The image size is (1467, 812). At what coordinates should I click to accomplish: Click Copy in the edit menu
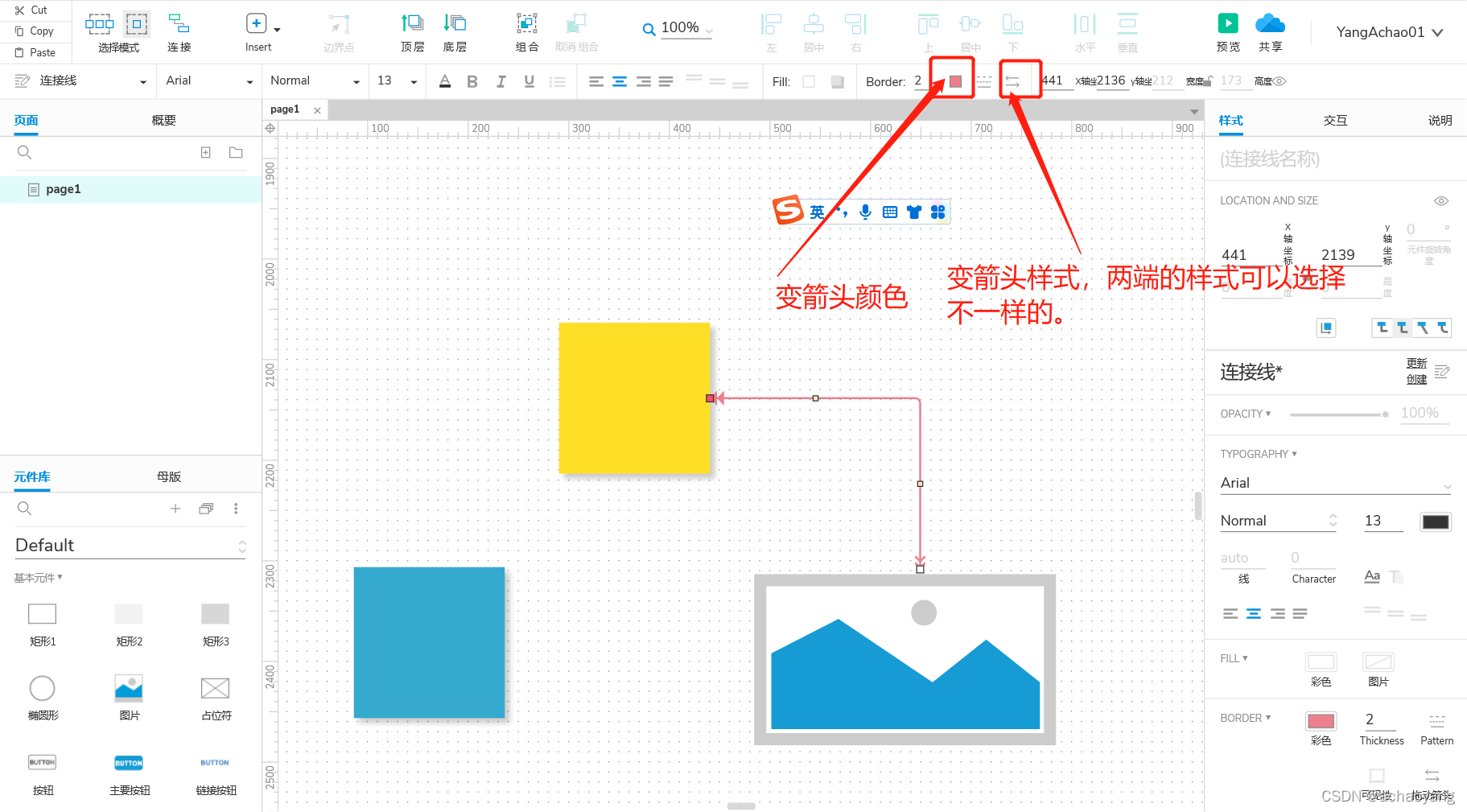(35, 31)
